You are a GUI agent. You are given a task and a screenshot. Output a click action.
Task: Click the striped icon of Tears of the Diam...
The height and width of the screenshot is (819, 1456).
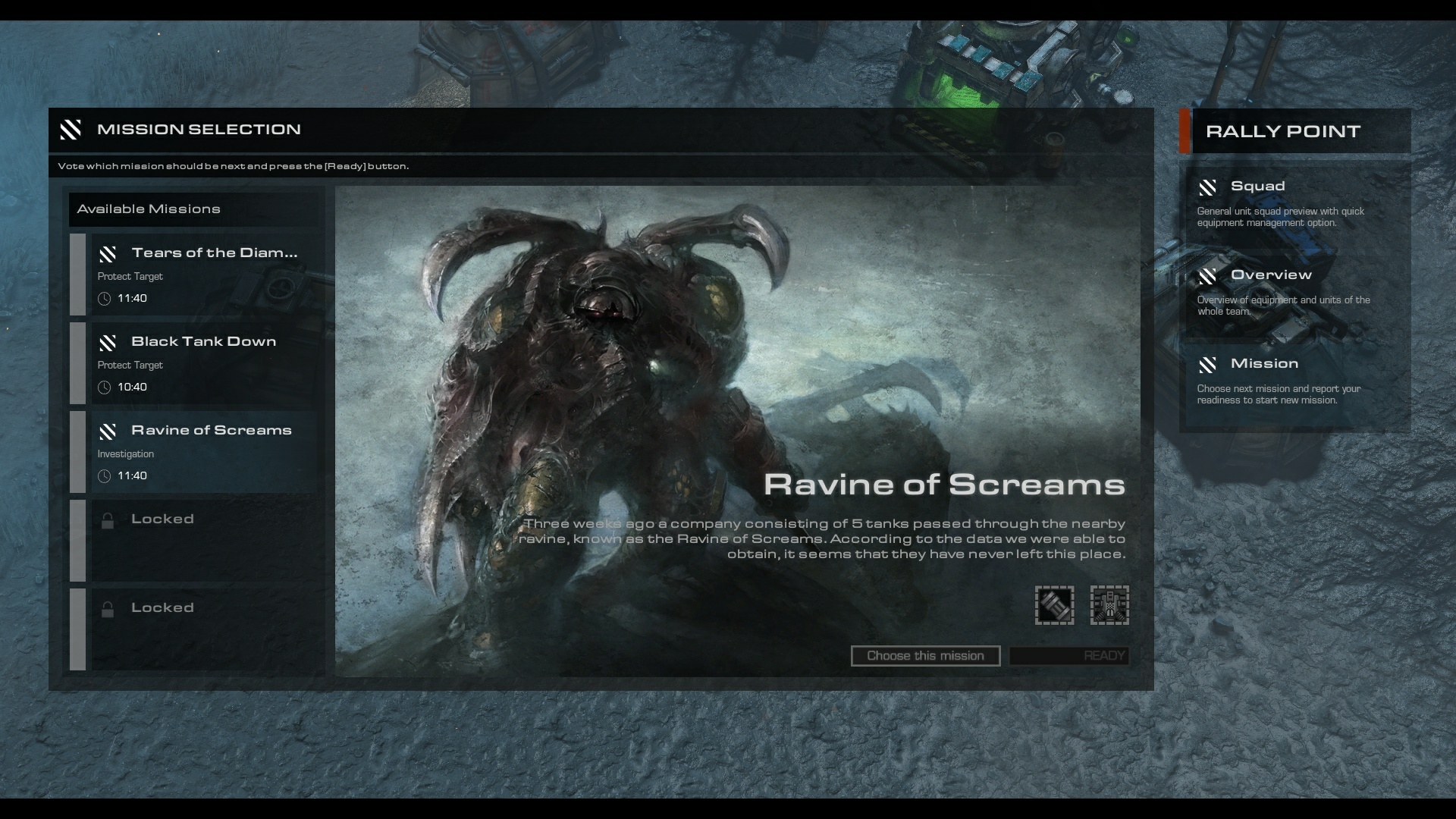pyautogui.click(x=108, y=254)
